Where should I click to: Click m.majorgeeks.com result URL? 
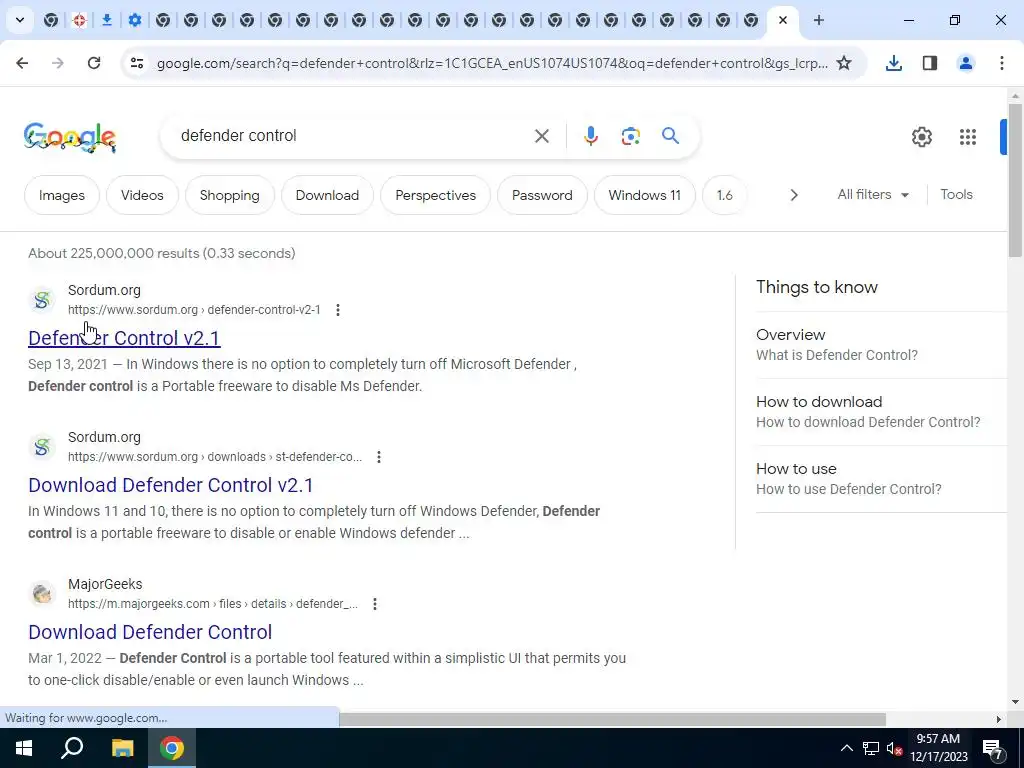point(213,603)
